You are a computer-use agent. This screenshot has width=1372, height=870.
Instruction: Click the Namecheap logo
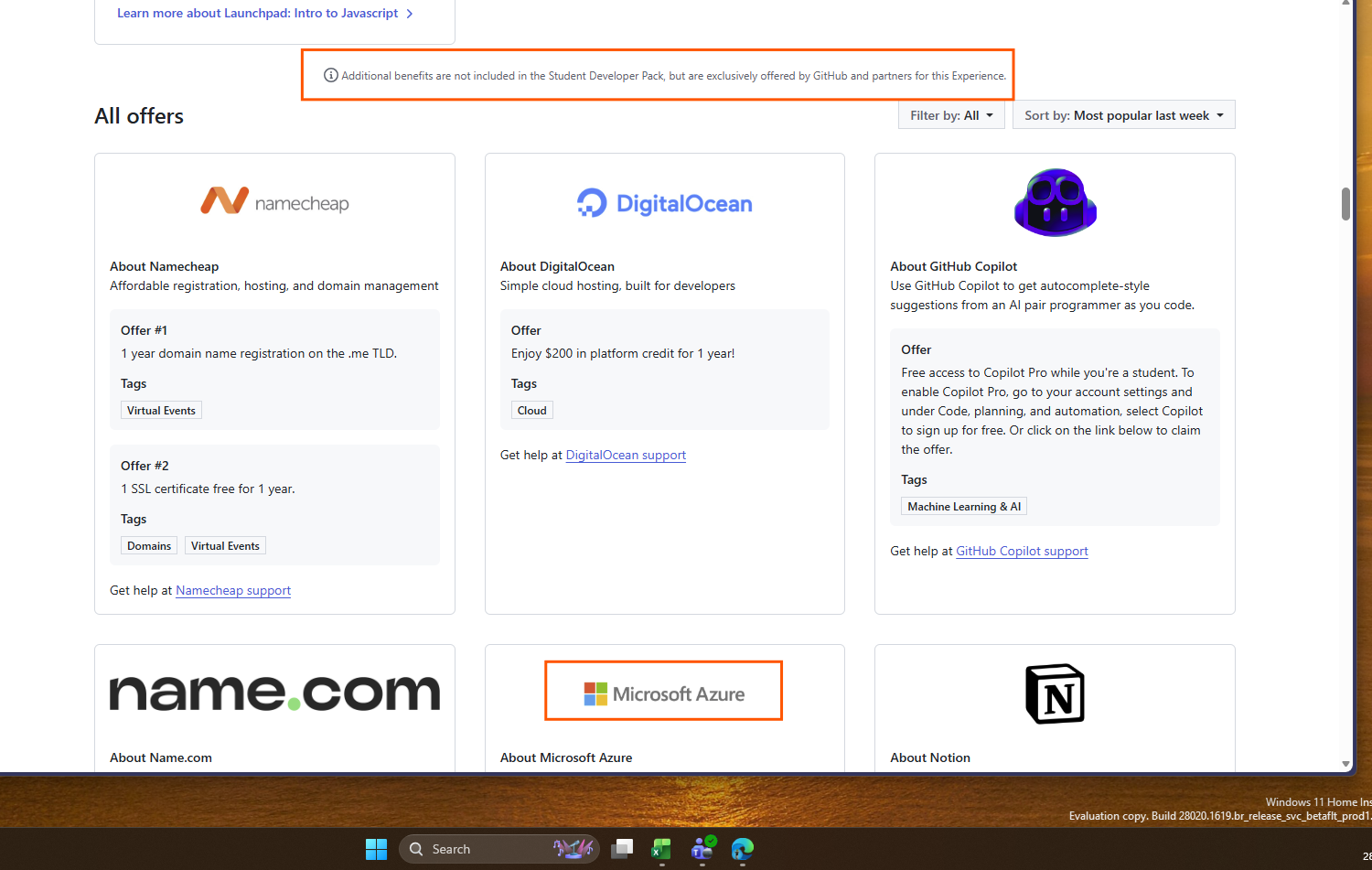click(x=274, y=201)
